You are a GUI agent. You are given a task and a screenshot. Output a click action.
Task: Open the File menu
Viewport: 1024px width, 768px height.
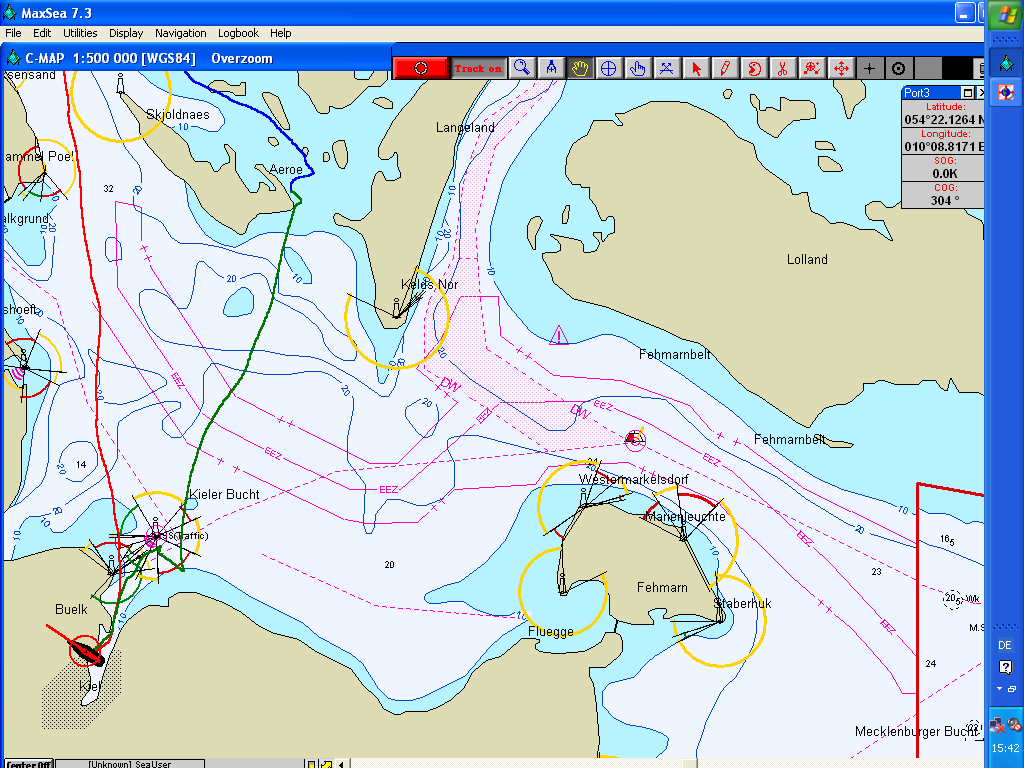(x=13, y=33)
